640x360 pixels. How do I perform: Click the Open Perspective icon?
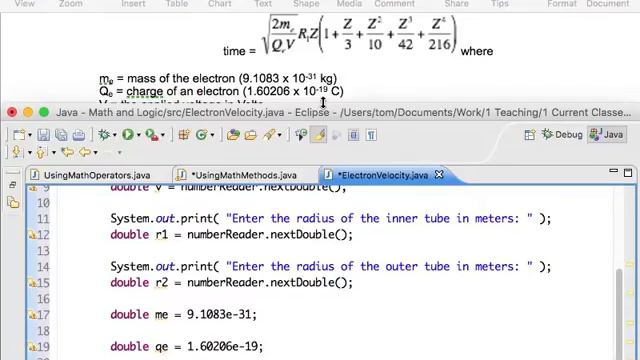(x=530, y=135)
